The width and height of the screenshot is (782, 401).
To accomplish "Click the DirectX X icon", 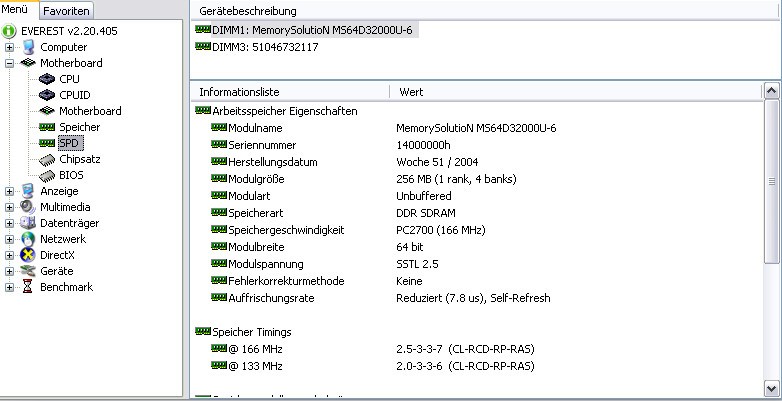I will coord(28,255).
